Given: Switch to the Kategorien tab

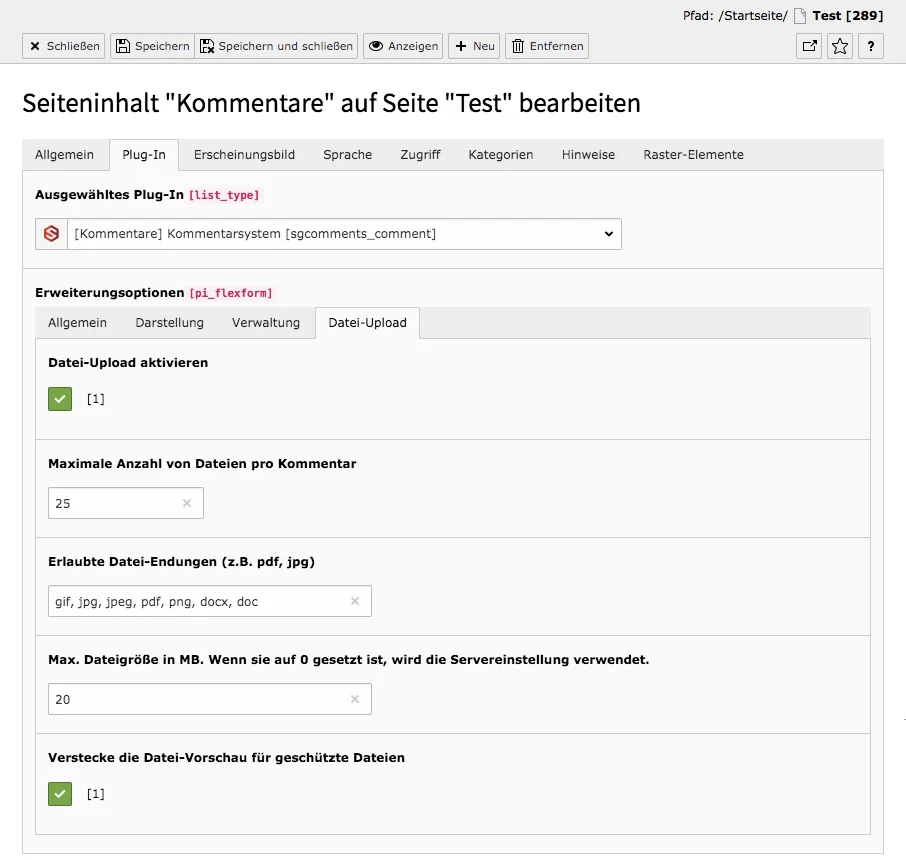Looking at the screenshot, I should pos(499,154).
